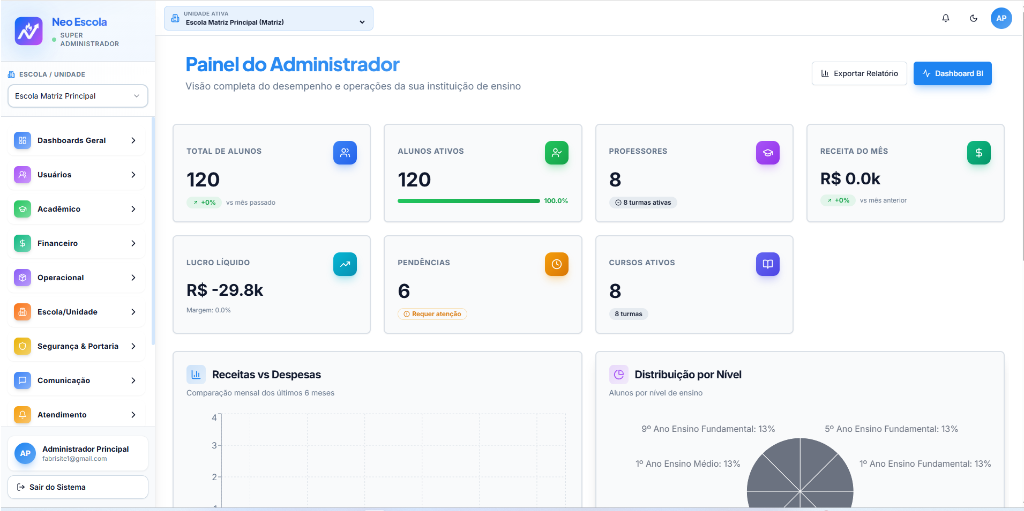Click the Requer atenção badge
1024x511 pixels.
[432, 314]
